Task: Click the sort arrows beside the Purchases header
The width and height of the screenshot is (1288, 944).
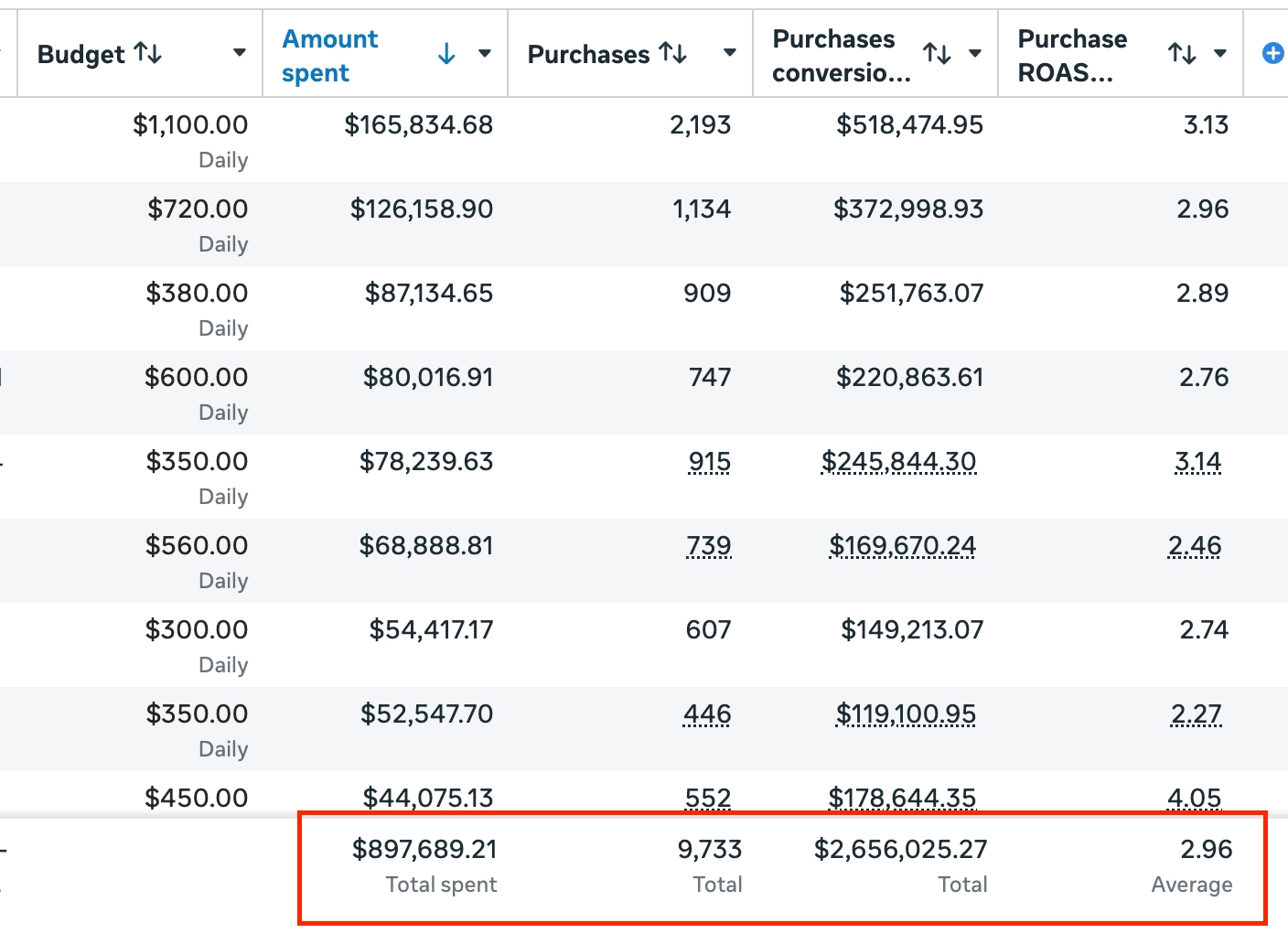Action: [x=673, y=54]
